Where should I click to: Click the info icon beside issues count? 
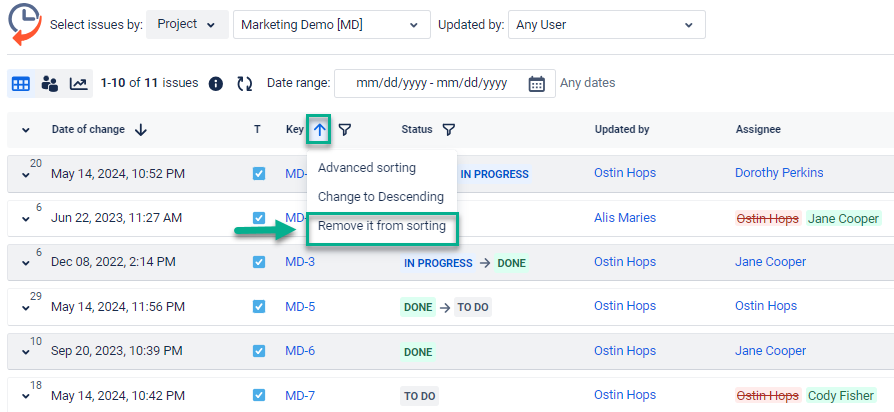[x=215, y=84]
